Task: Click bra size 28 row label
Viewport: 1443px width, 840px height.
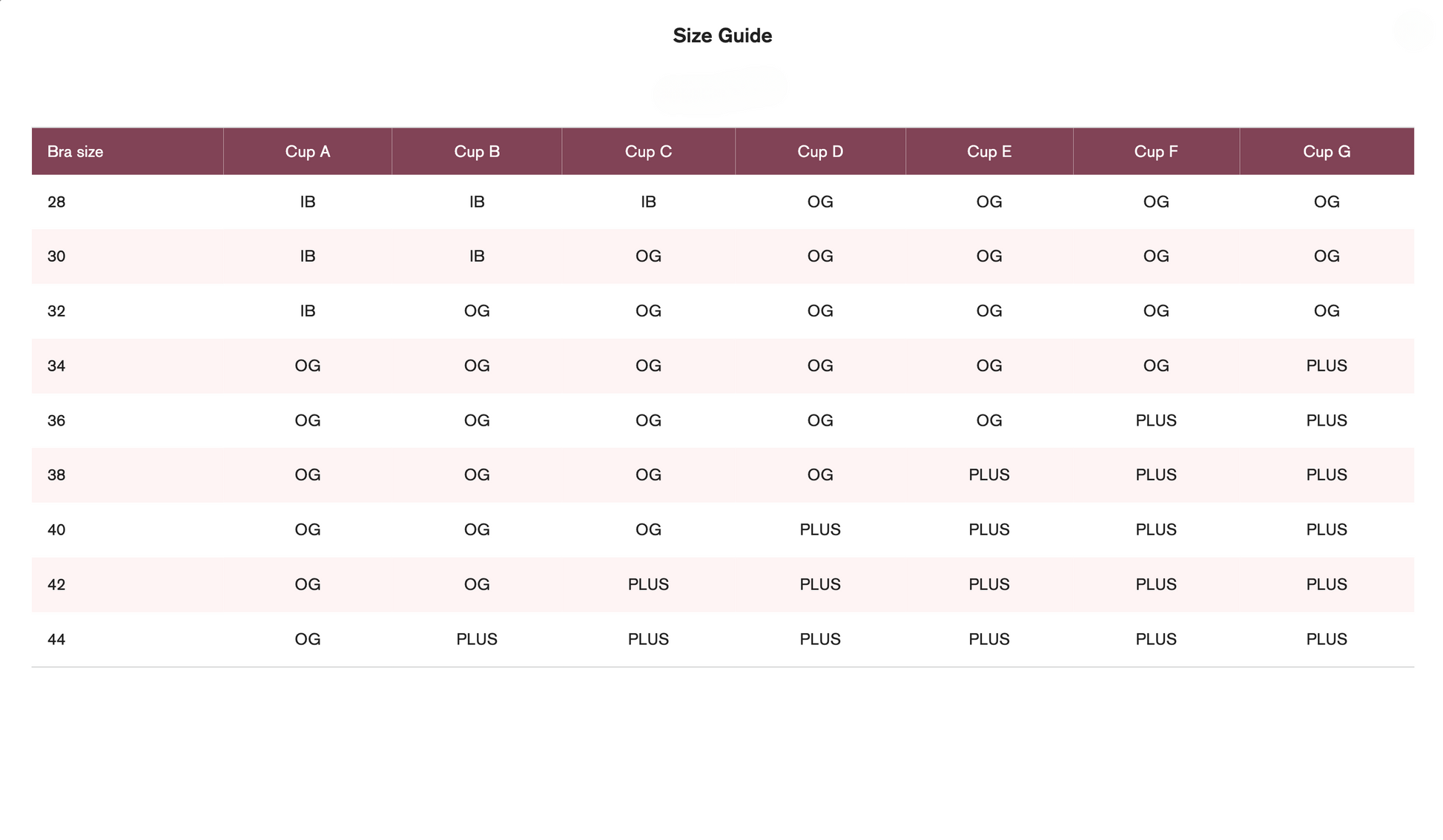Action: click(x=56, y=202)
